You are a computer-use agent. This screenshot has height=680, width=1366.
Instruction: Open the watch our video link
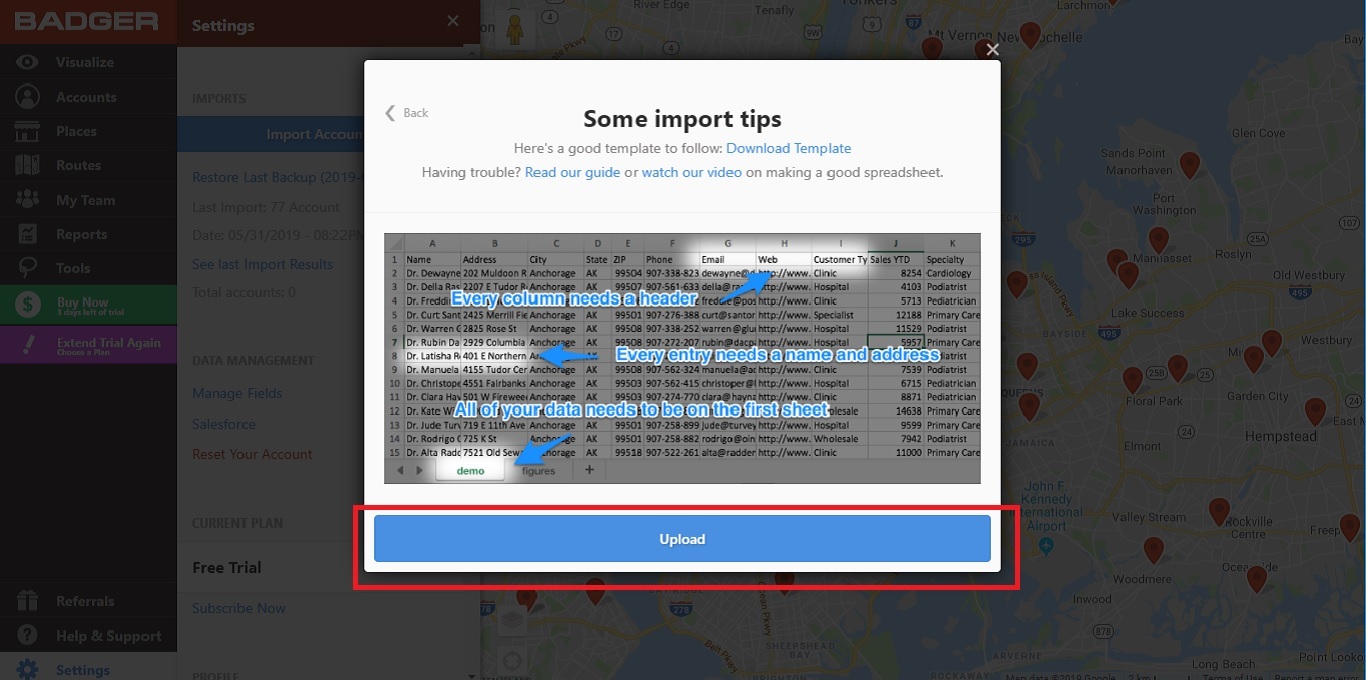tap(692, 172)
